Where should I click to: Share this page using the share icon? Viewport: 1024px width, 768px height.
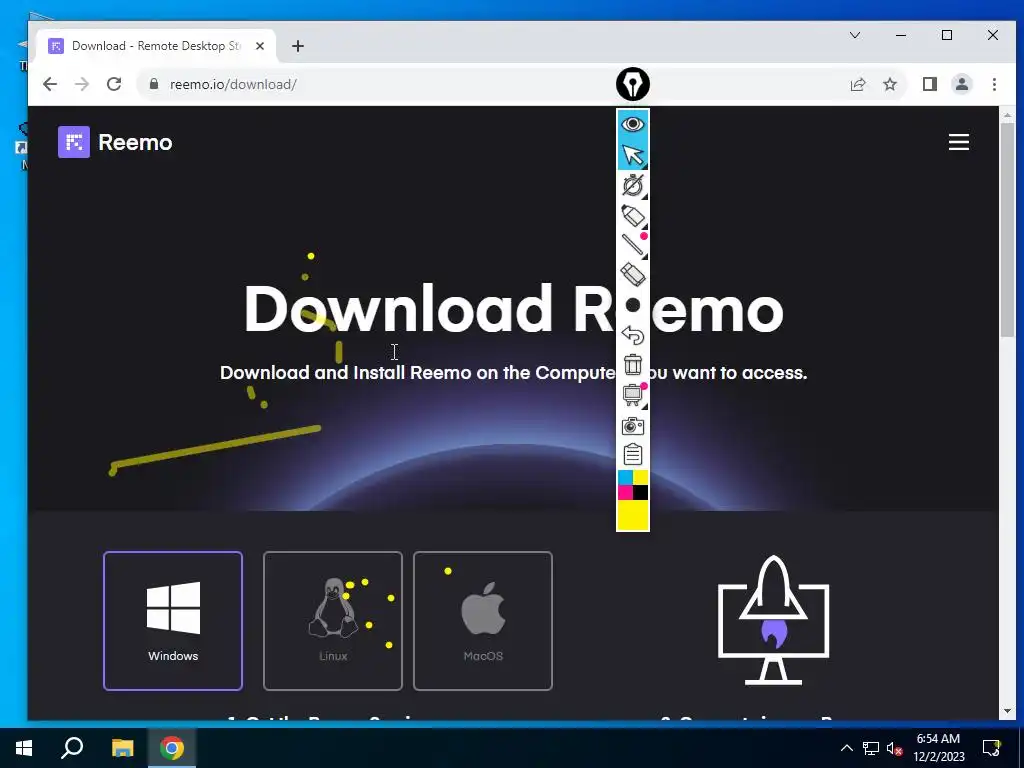858,84
